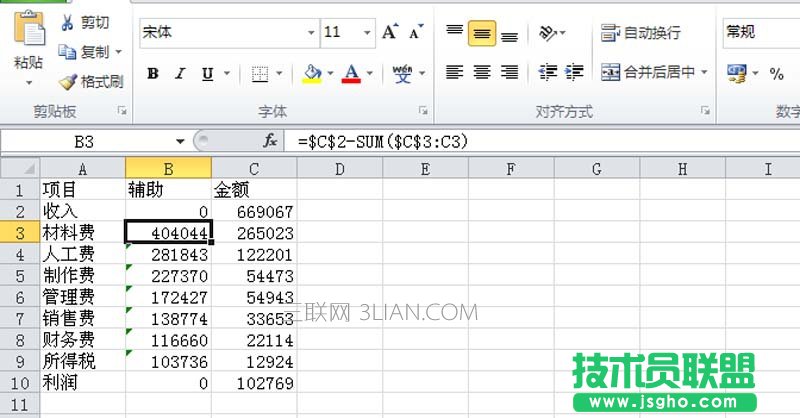Toggle Wrap Text (自动换行)

point(641,33)
